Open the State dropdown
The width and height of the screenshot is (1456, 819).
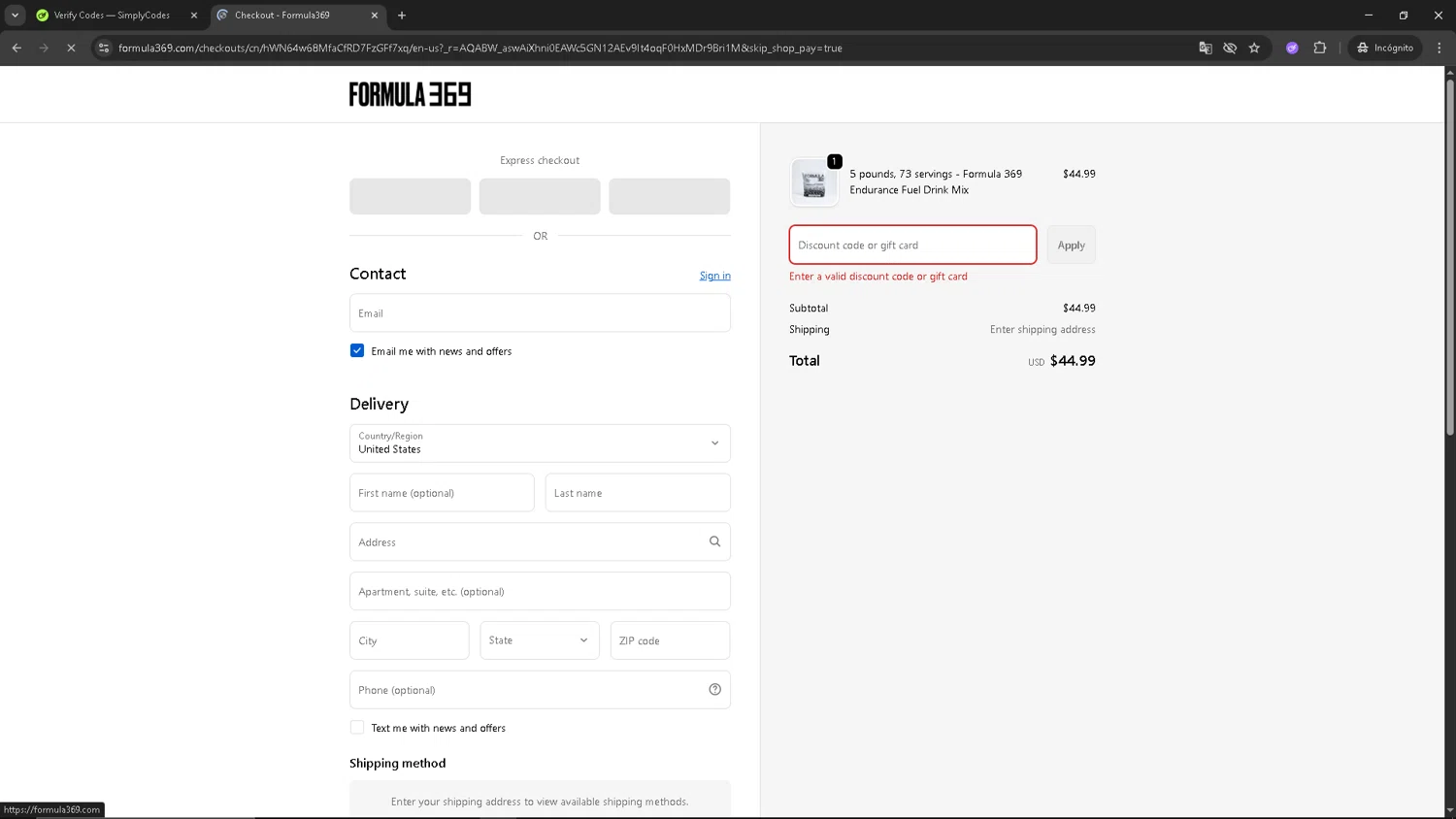[x=540, y=640]
